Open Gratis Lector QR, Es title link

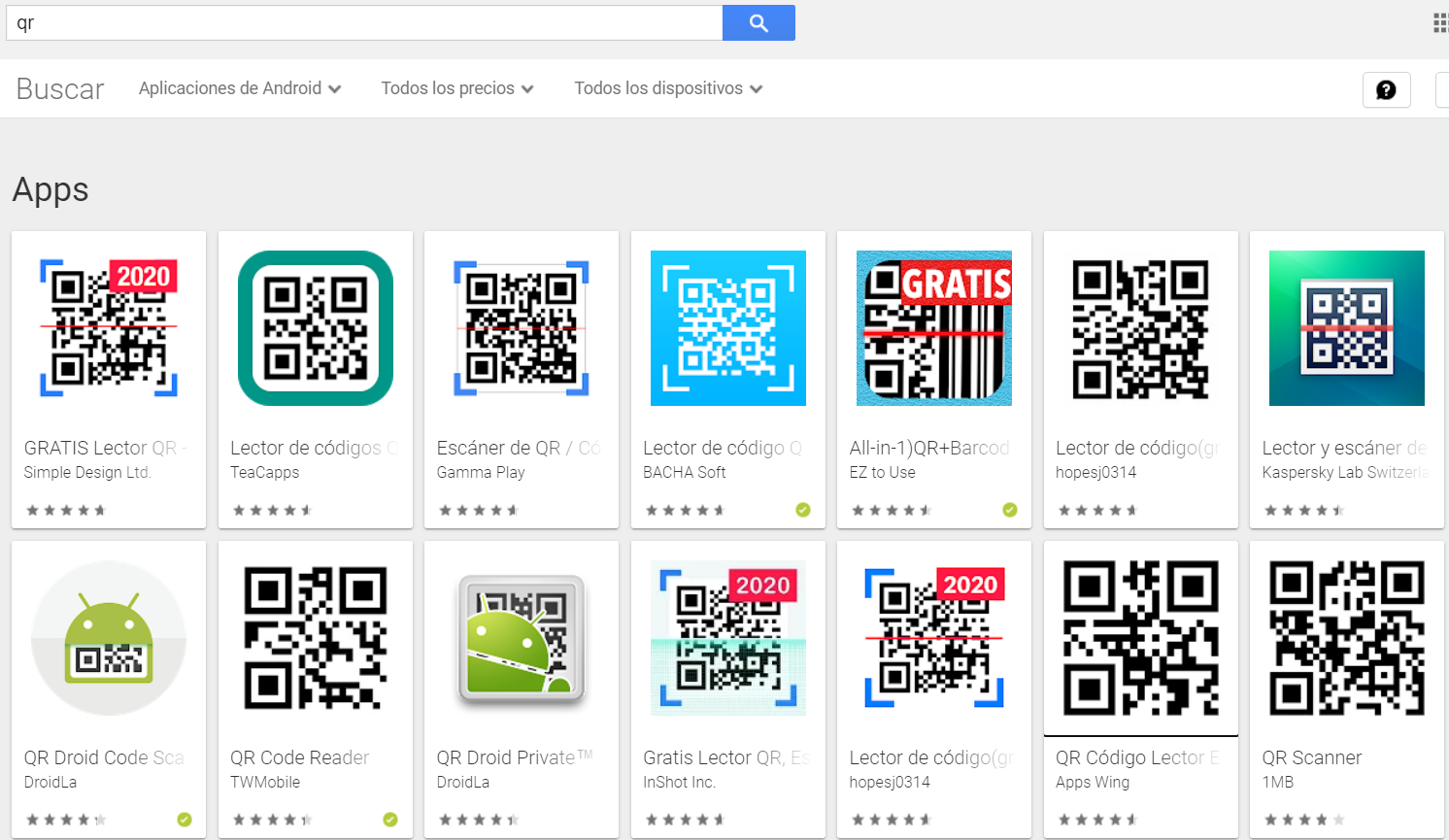726,757
